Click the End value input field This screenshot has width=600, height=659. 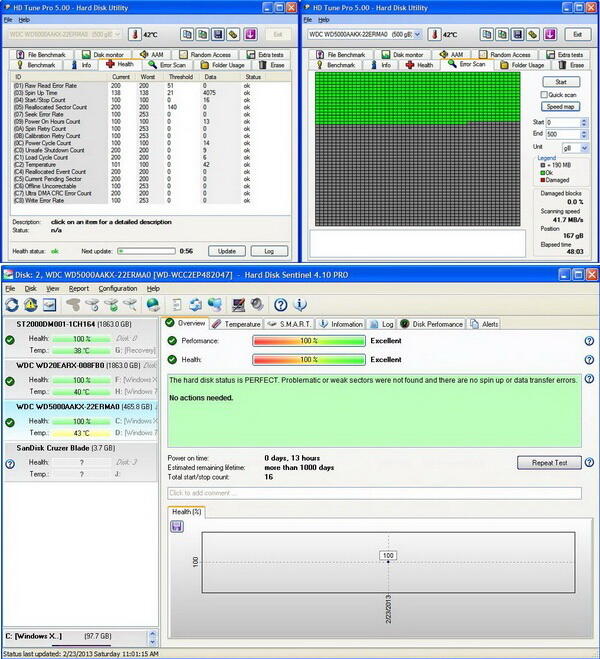(563, 134)
